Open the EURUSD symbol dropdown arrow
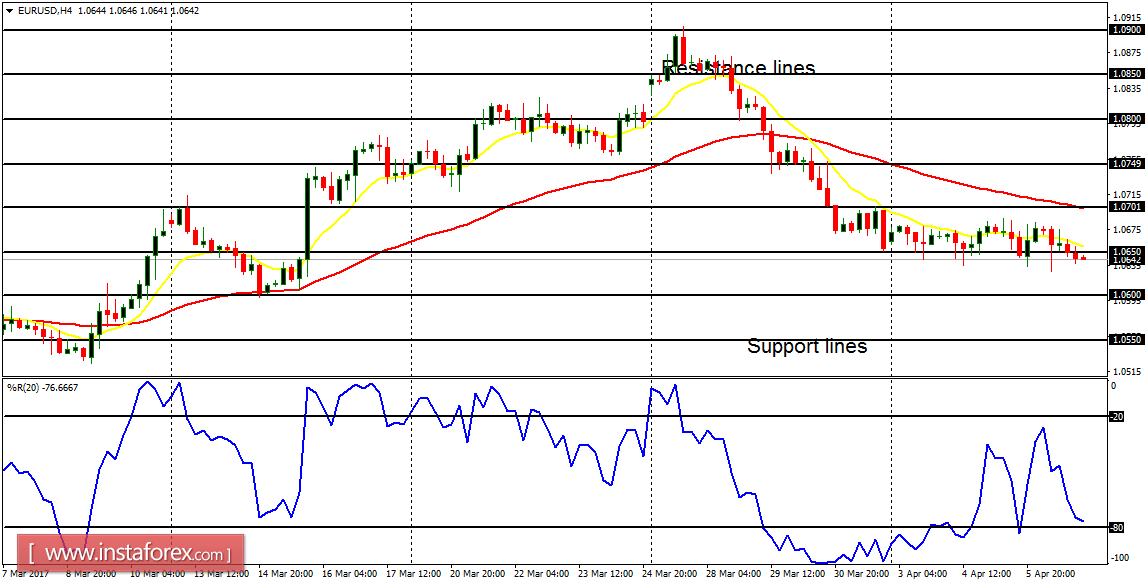The image size is (1147, 585). click(10, 8)
